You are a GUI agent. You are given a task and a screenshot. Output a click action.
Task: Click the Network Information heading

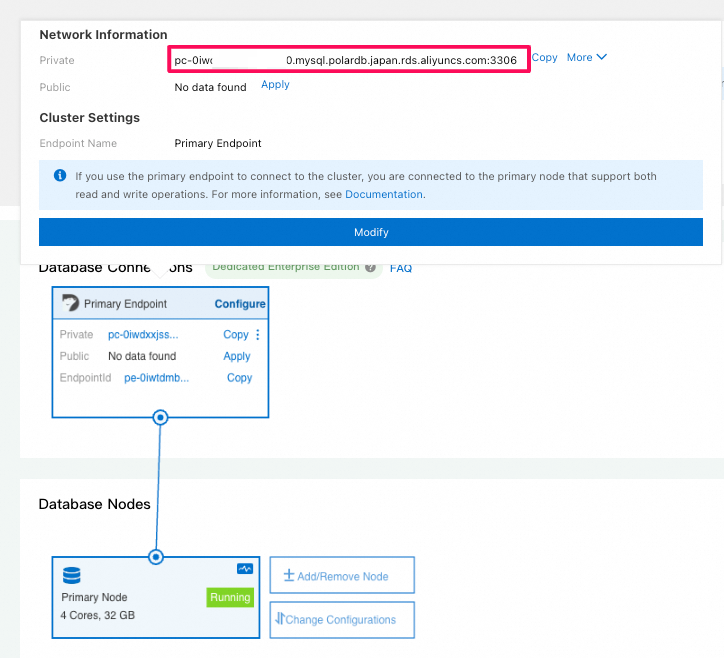(103, 35)
